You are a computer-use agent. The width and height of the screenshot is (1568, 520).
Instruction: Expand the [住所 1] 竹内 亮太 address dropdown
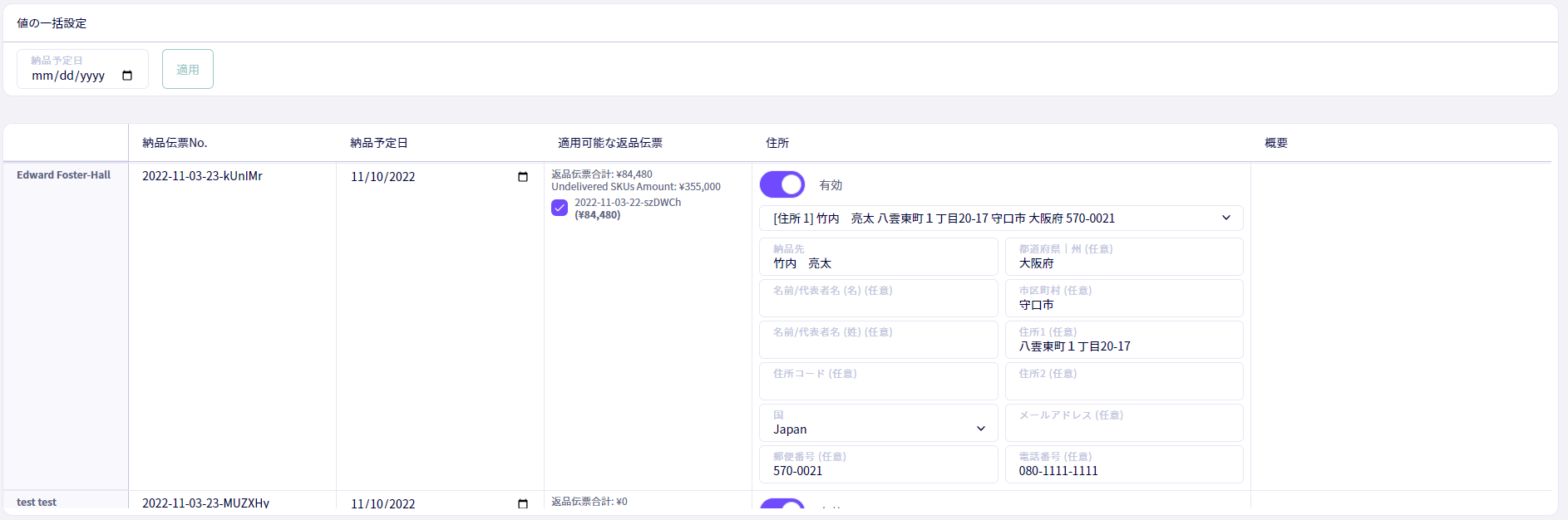coord(1001,218)
